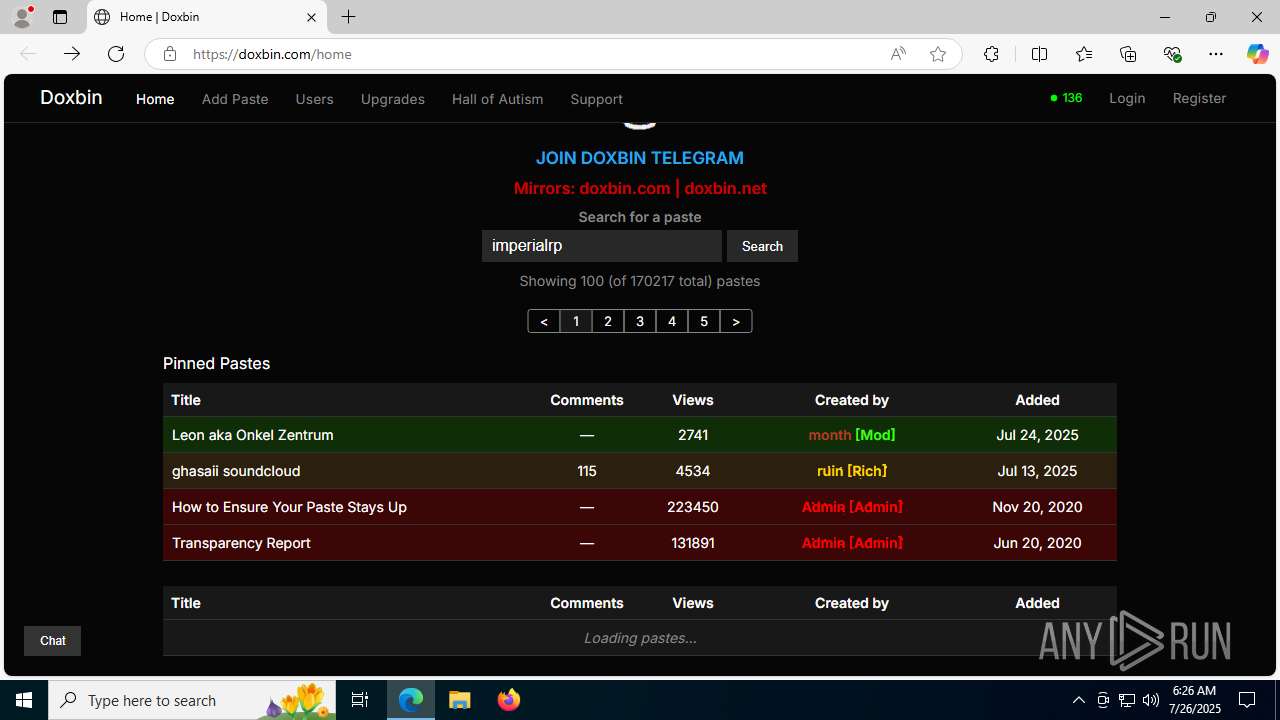Open the Extensions puzzle icon
The height and width of the screenshot is (720, 1280).
point(991,54)
